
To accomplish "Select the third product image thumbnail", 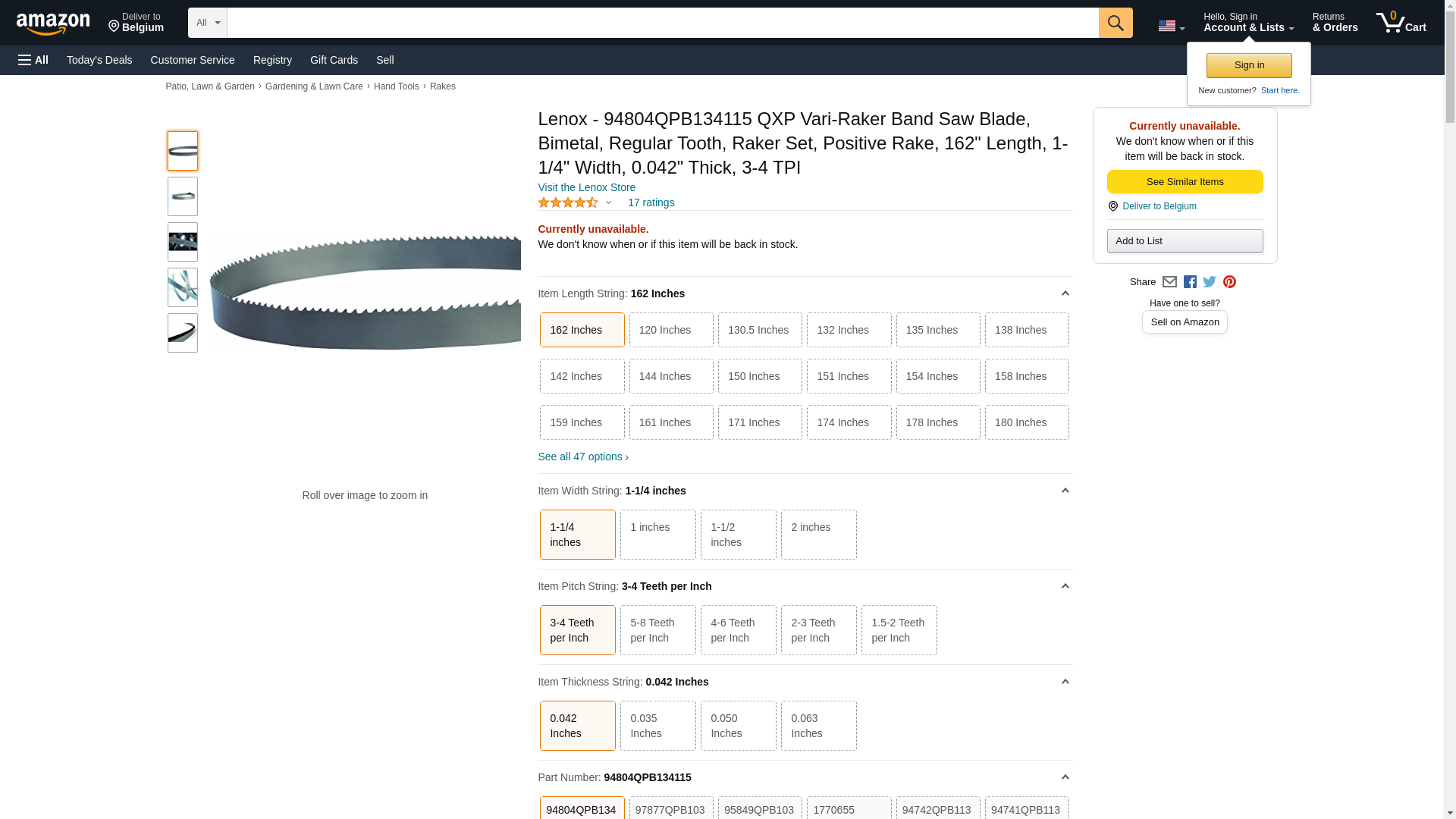I will (183, 242).
